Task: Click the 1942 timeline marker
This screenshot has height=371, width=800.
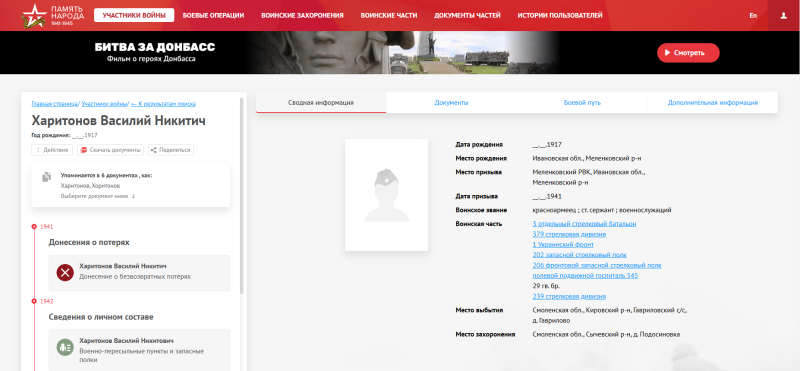Action: coord(34,301)
